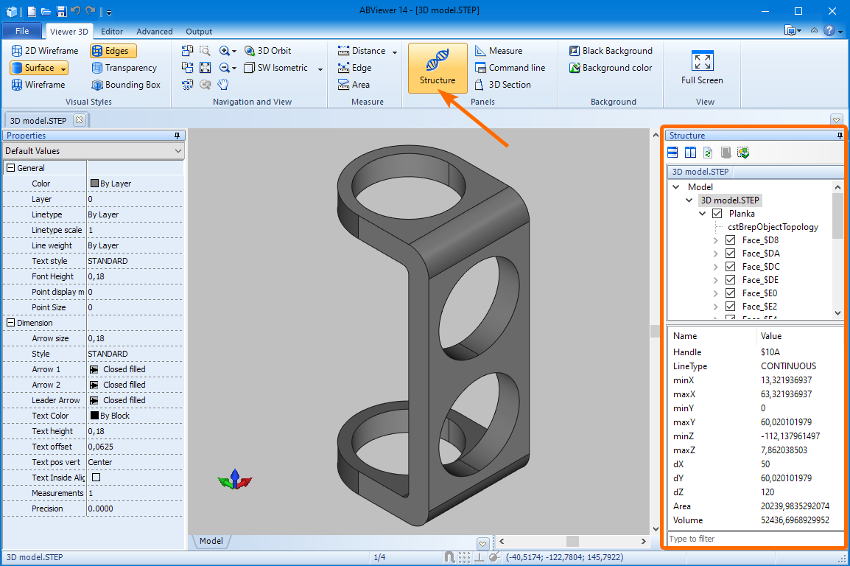The image size is (850, 566).
Task: Open the Surface style dropdown arrow
Action: click(63, 68)
